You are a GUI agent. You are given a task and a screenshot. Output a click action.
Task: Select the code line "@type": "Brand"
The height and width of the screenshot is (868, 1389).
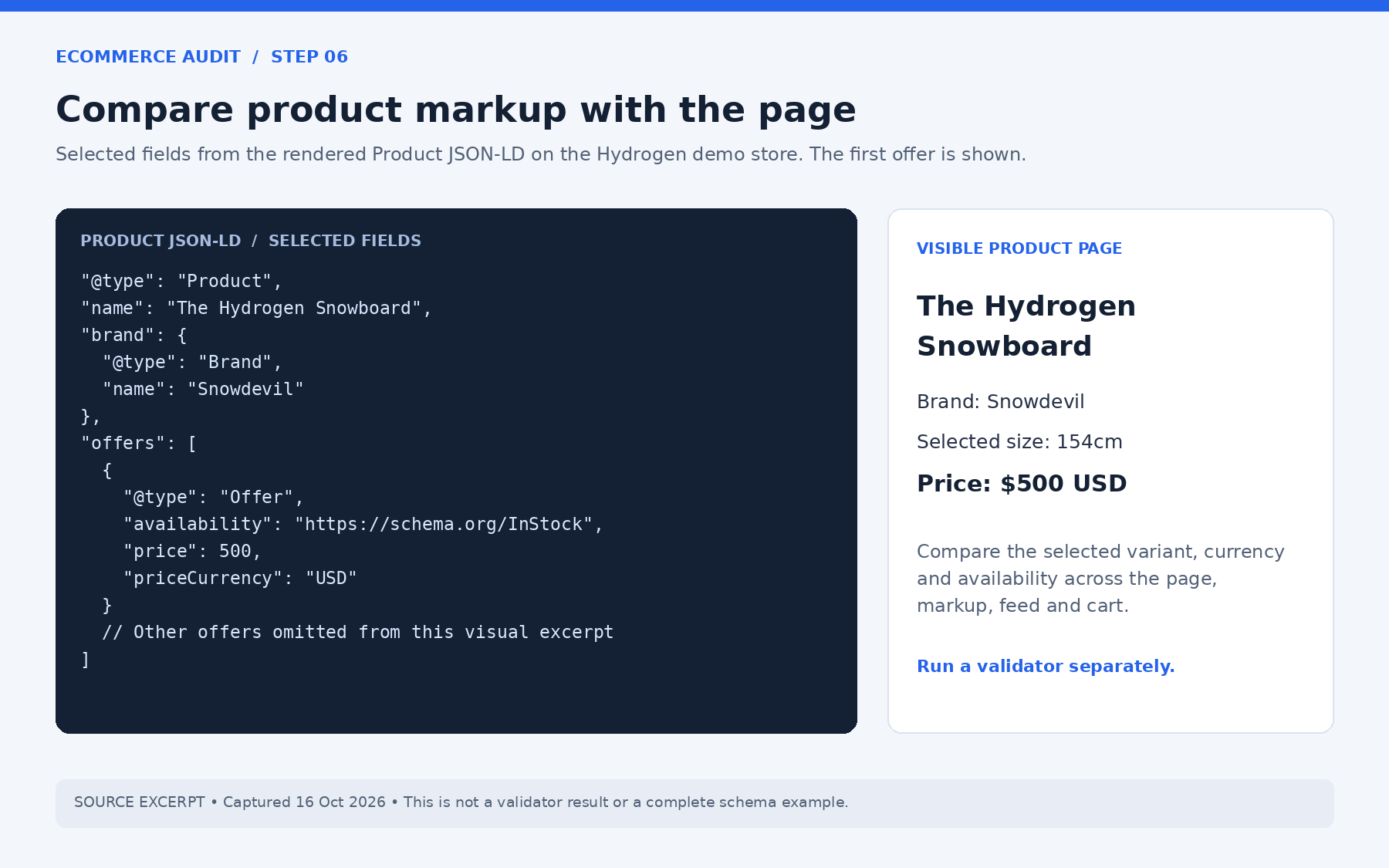(193, 362)
